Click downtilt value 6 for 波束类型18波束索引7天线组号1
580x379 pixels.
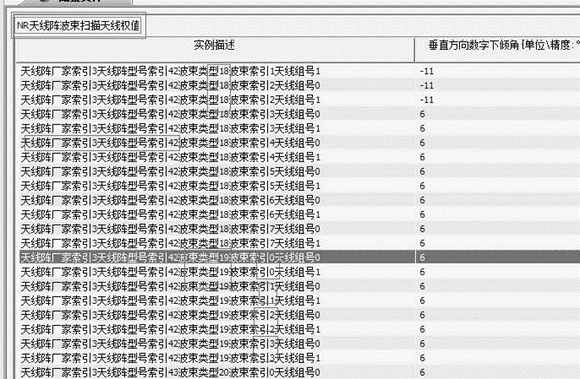point(422,243)
